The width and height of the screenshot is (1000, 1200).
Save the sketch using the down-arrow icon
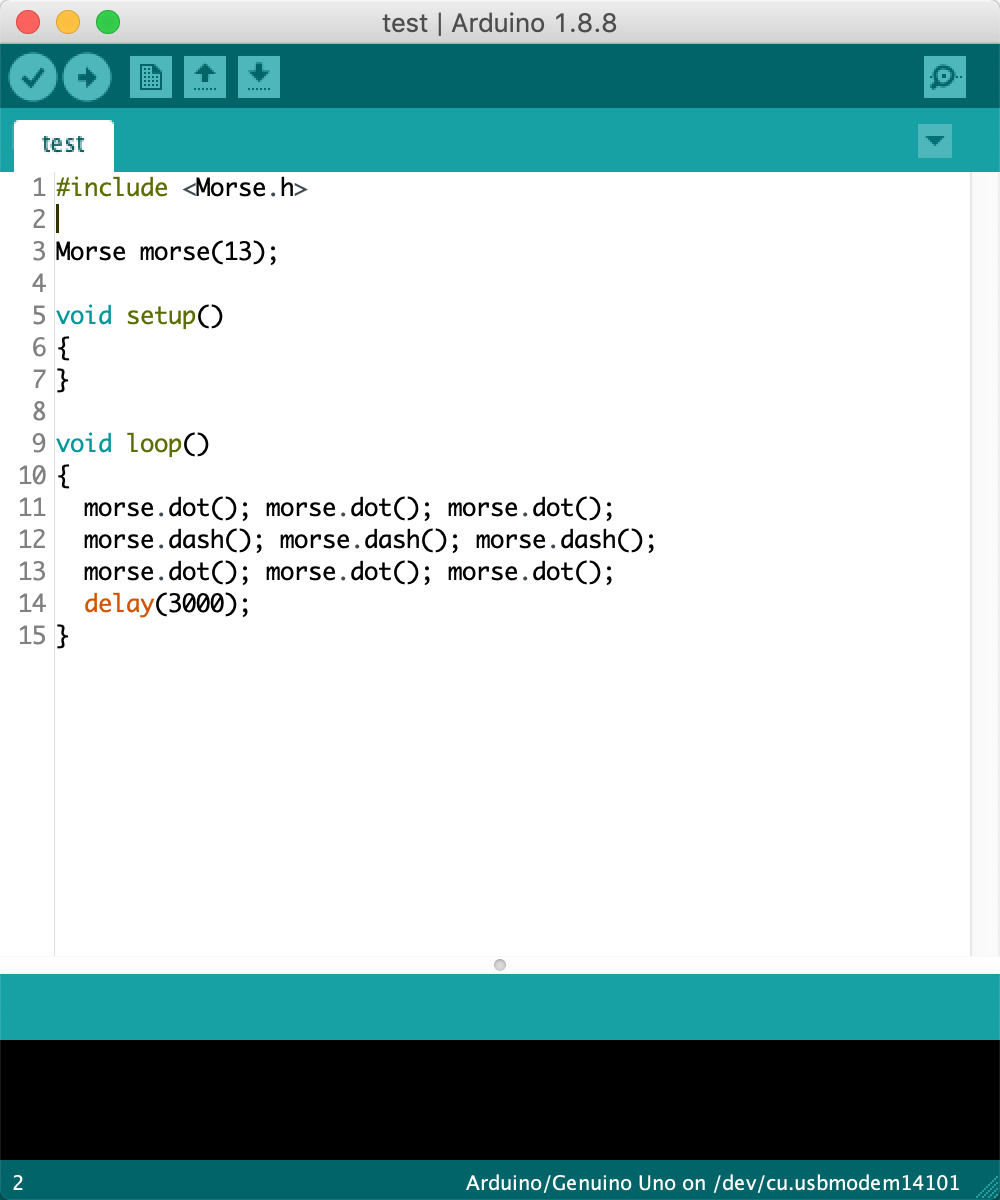pos(259,77)
